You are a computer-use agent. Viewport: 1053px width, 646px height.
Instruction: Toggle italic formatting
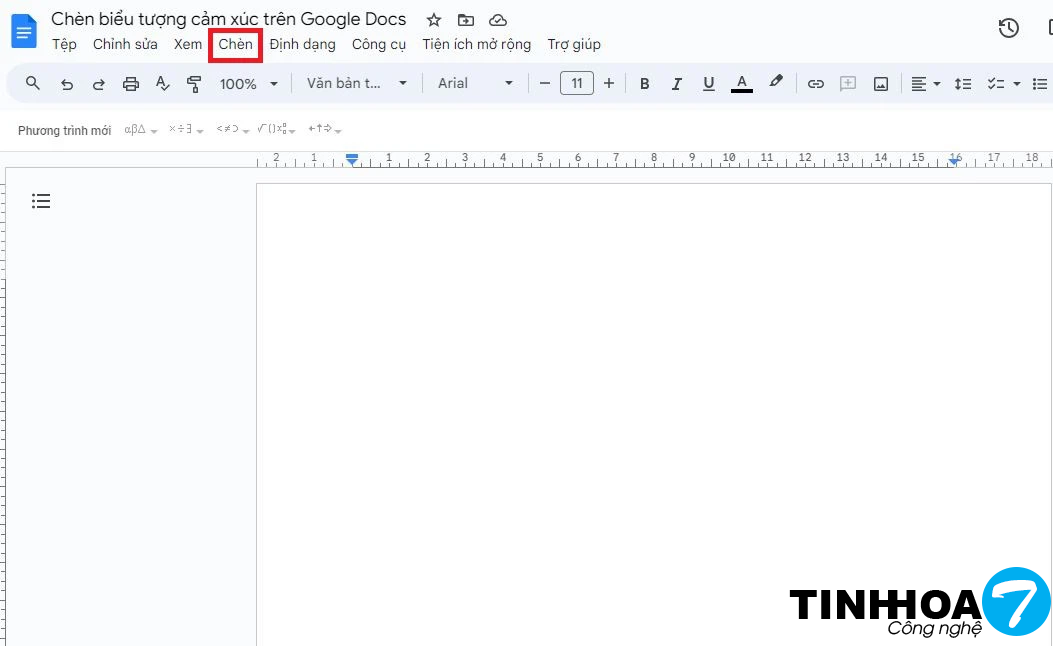[677, 84]
